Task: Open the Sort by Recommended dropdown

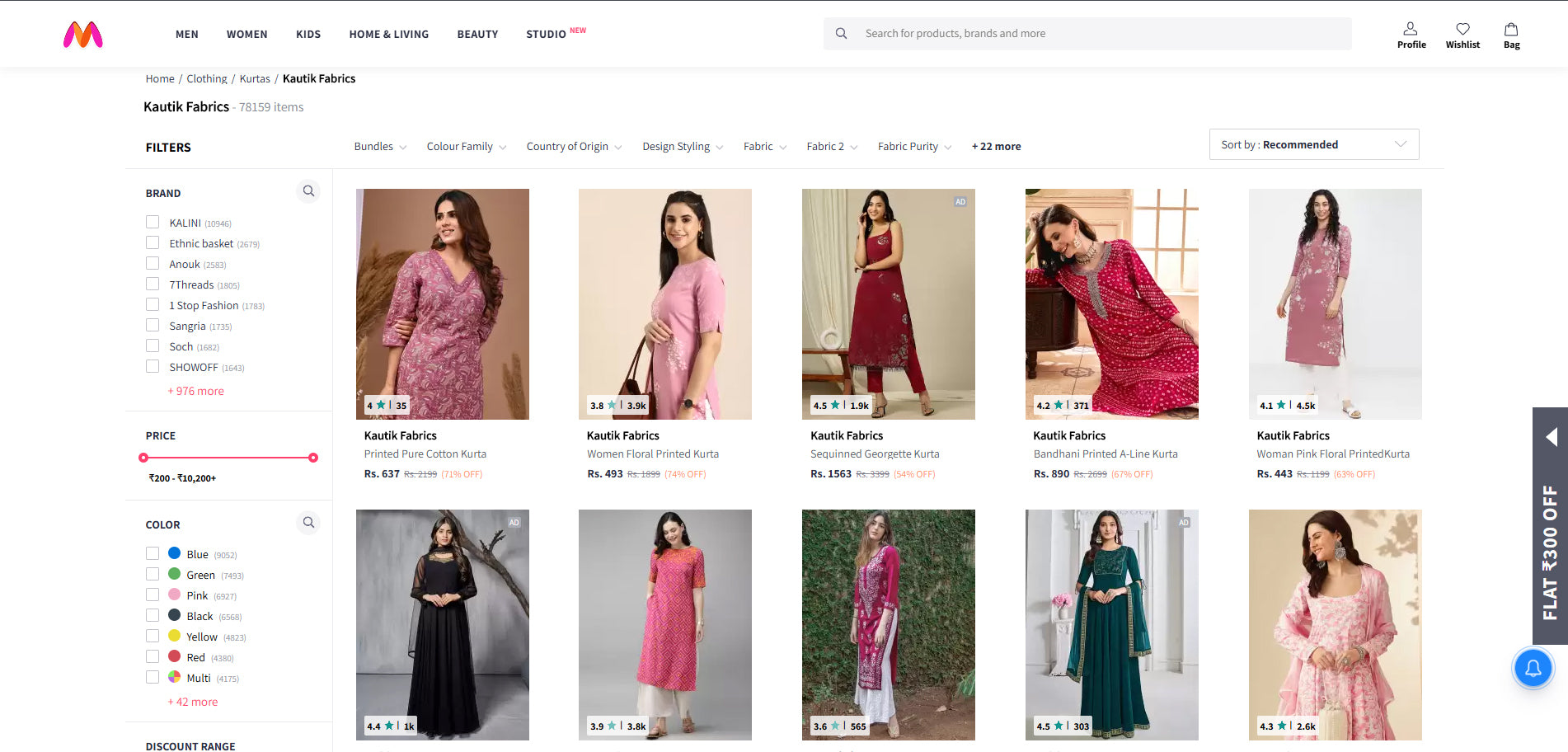Action: (x=1313, y=144)
